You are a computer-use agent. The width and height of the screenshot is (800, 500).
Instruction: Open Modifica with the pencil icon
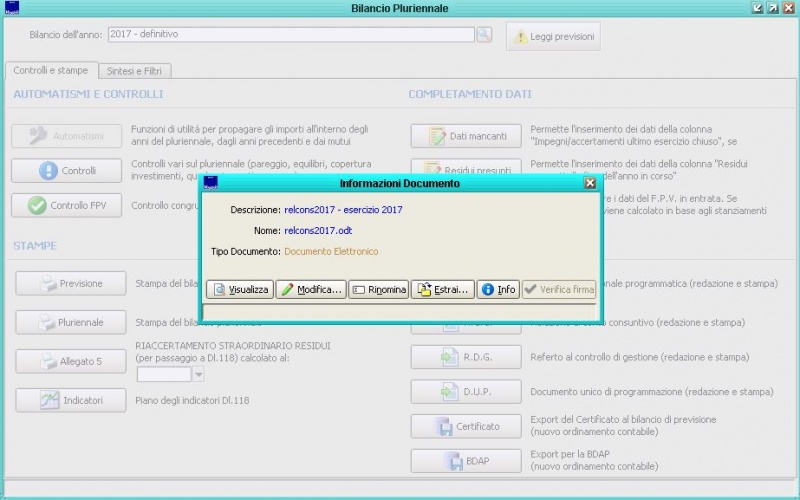(x=311, y=289)
